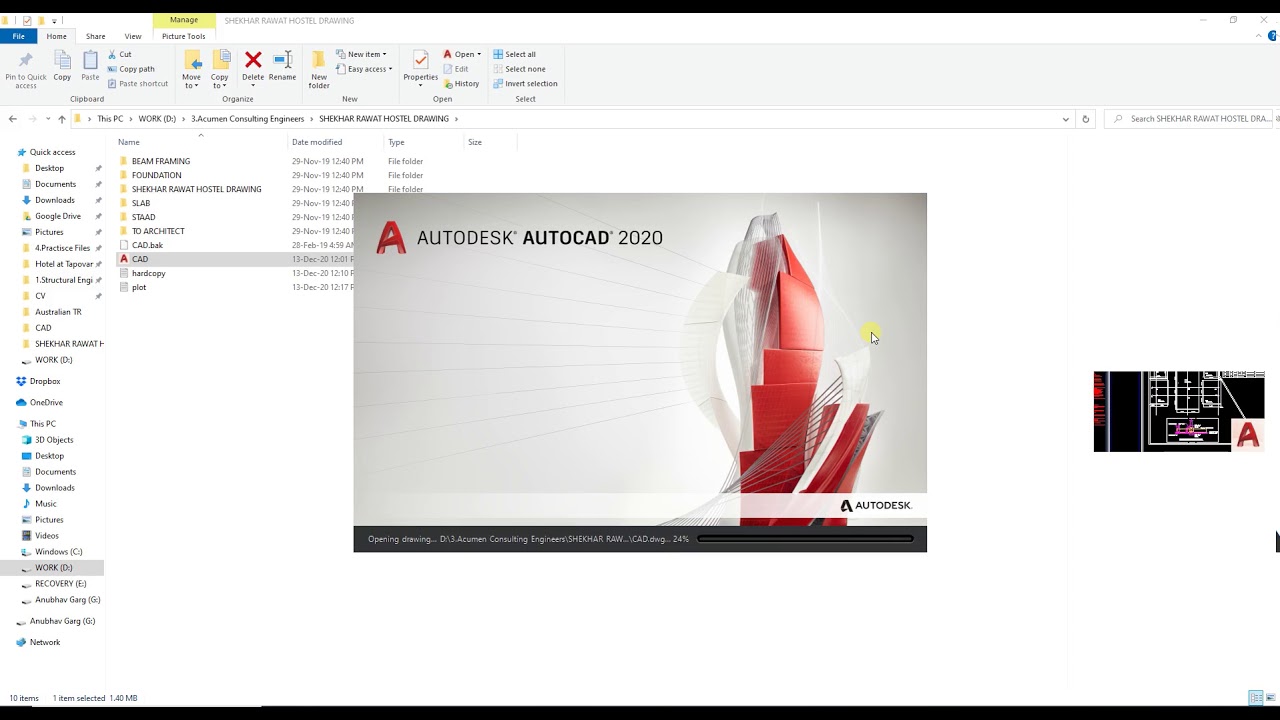Select the TO ARCHITECT folder
Screen dimensions: 1280x720
pyautogui.click(x=158, y=231)
